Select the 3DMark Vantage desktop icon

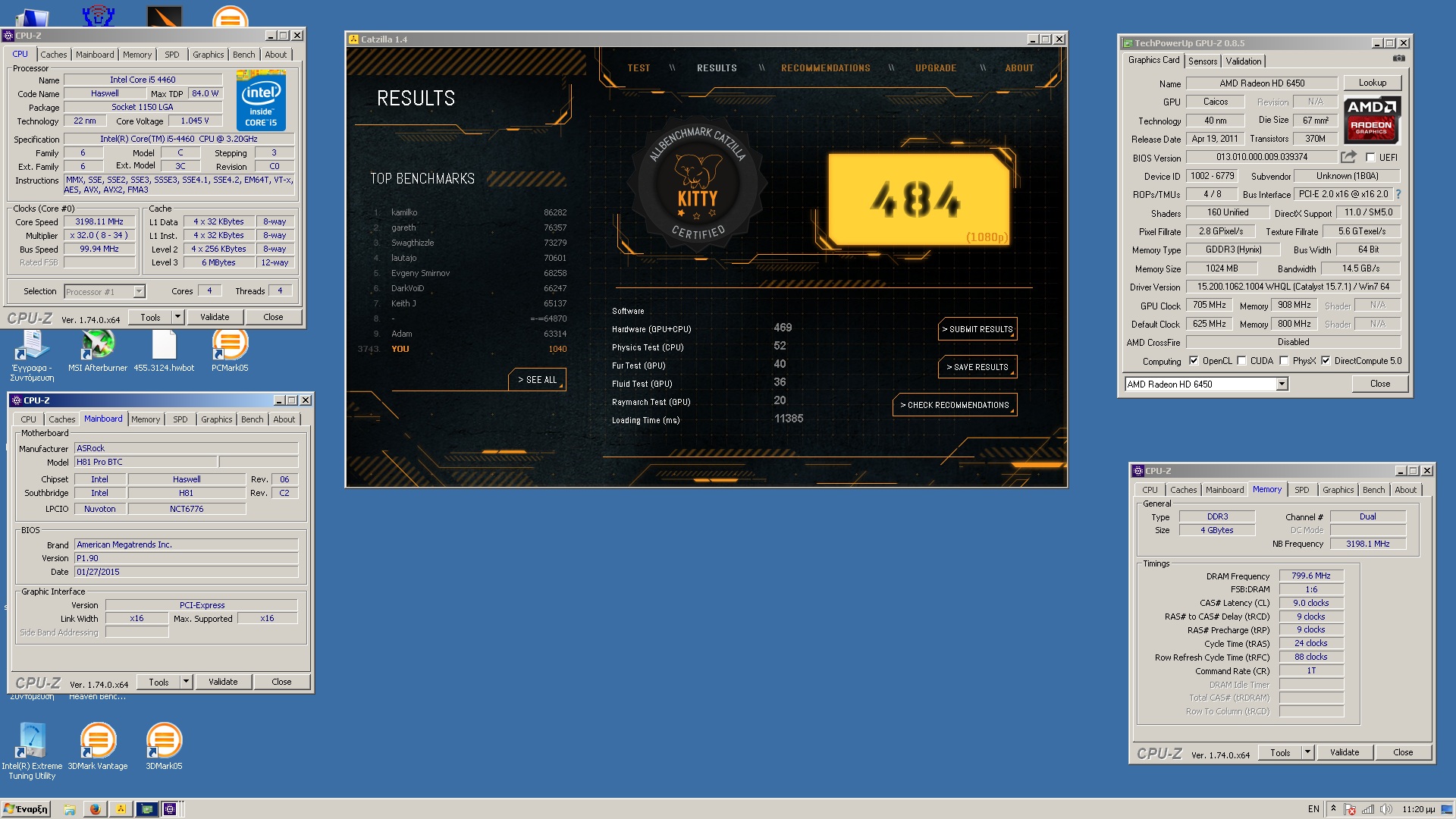(x=98, y=747)
